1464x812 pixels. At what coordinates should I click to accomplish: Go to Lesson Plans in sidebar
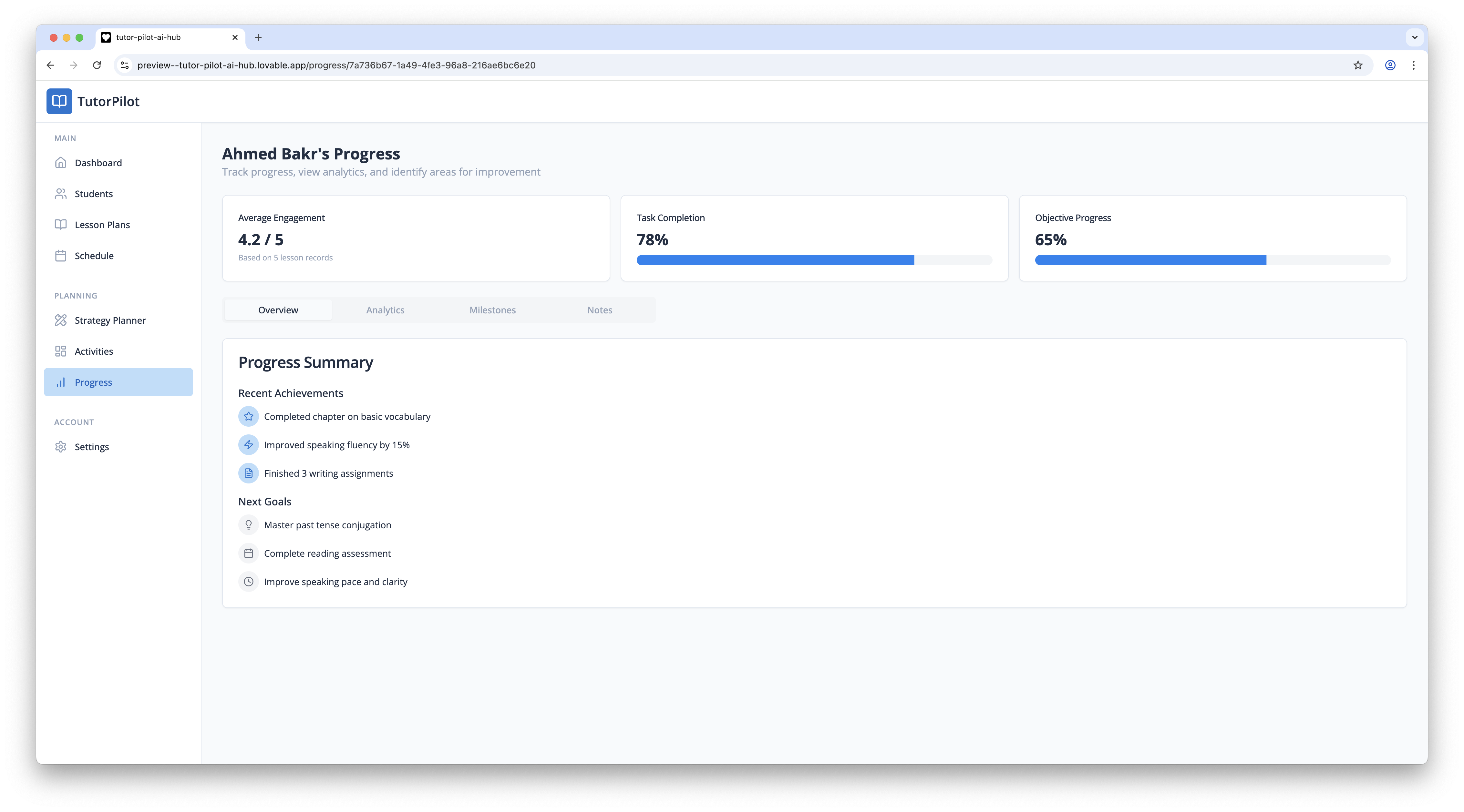pos(102,225)
